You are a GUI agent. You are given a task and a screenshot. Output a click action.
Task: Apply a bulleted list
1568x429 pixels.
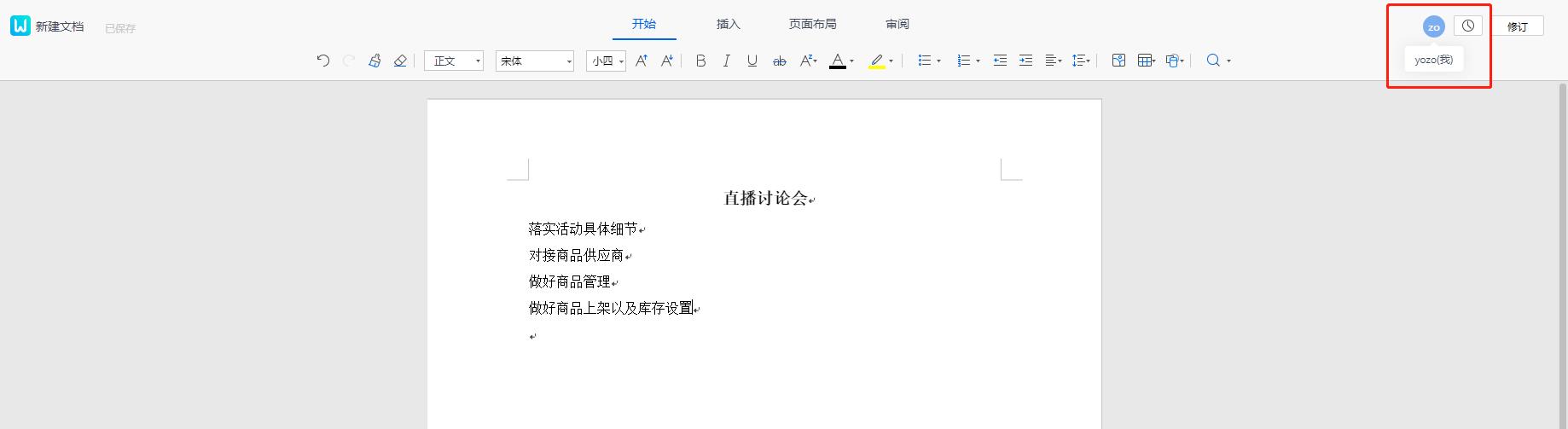(x=924, y=61)
